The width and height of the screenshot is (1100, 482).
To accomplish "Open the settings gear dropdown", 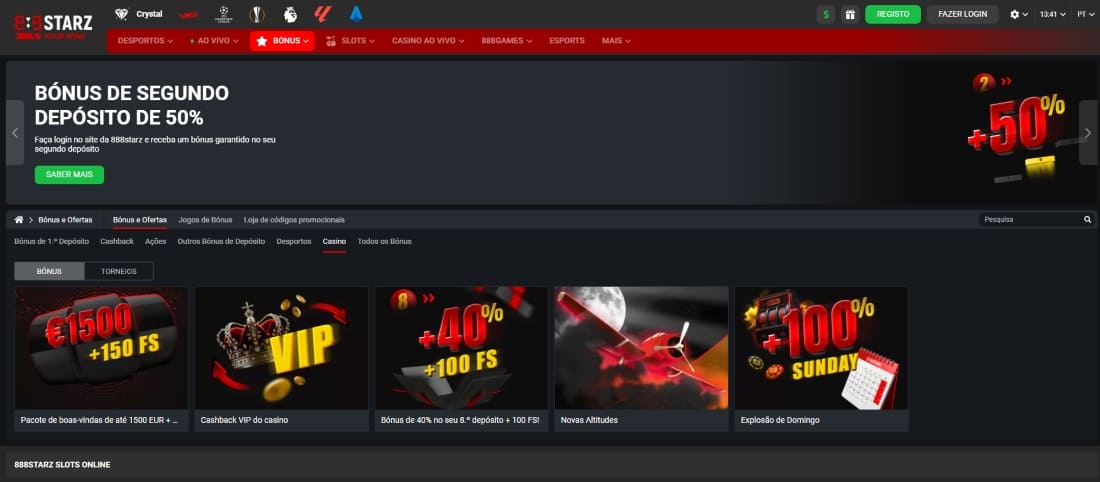I will point(1019,14).
